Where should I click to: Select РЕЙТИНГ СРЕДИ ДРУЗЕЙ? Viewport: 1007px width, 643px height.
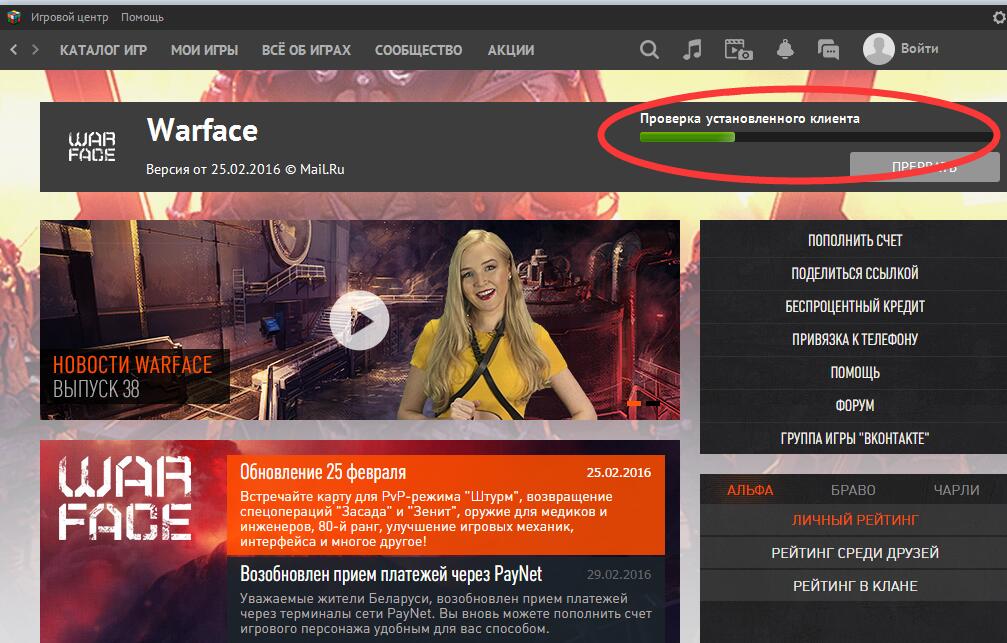pos(855,553)
